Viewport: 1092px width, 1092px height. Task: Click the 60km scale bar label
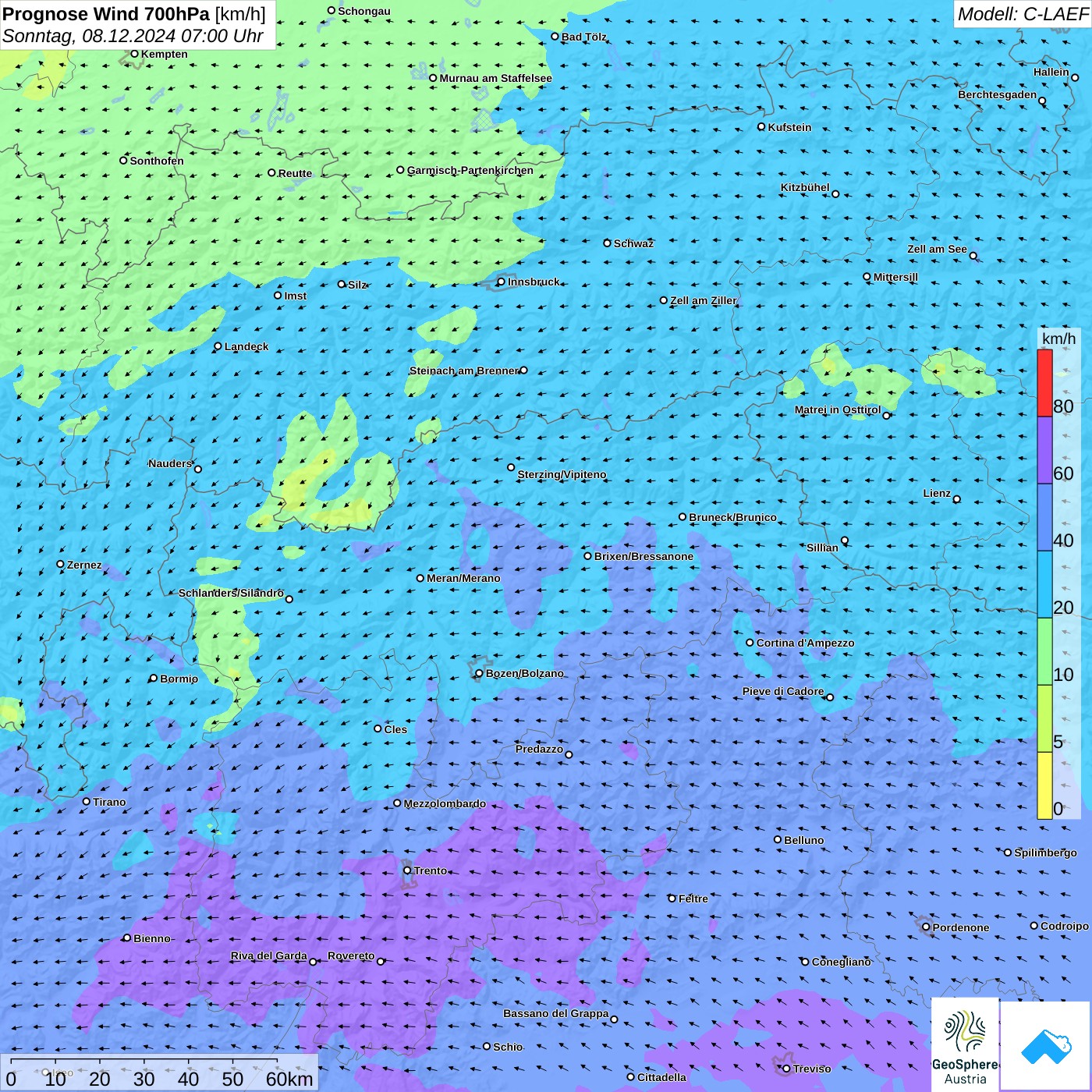pos(289,1079)
